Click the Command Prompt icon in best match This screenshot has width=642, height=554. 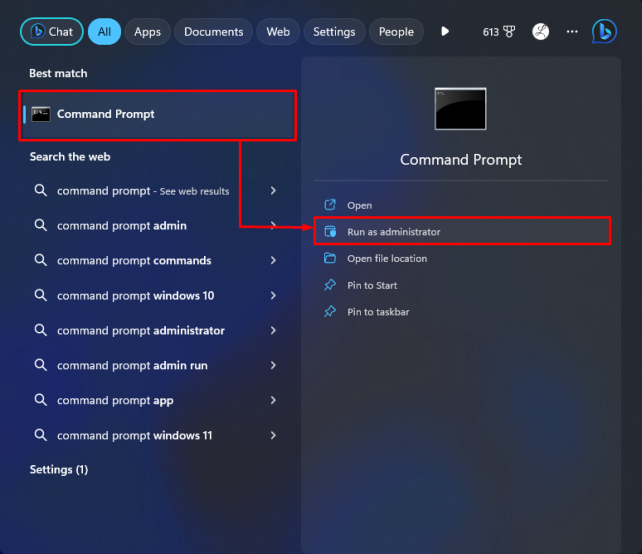click(41, 114)
